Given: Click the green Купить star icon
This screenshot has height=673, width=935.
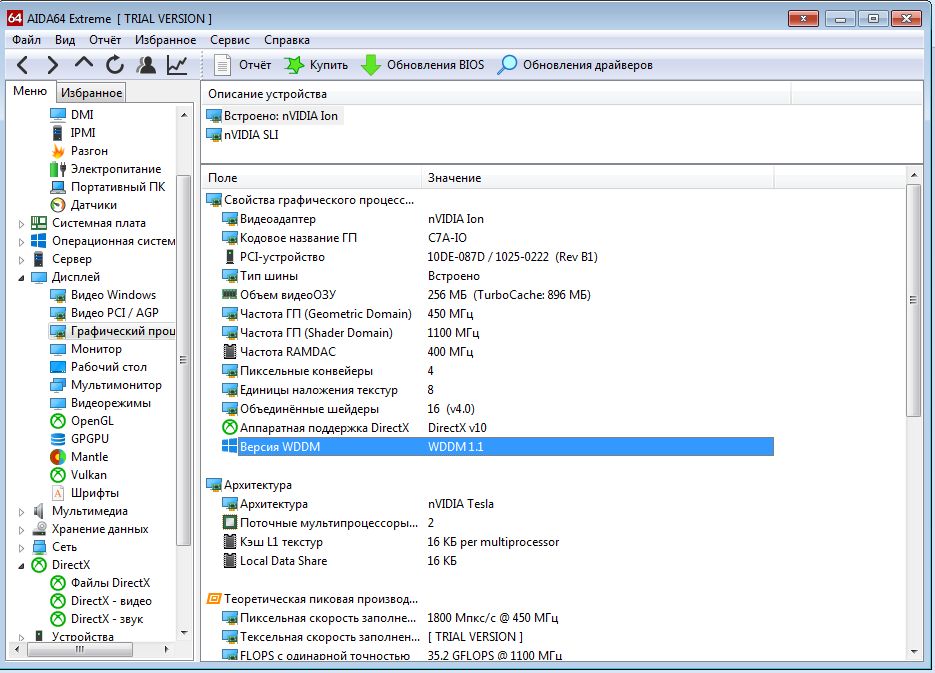Looking at the screenshot, I should coord(293,65).
